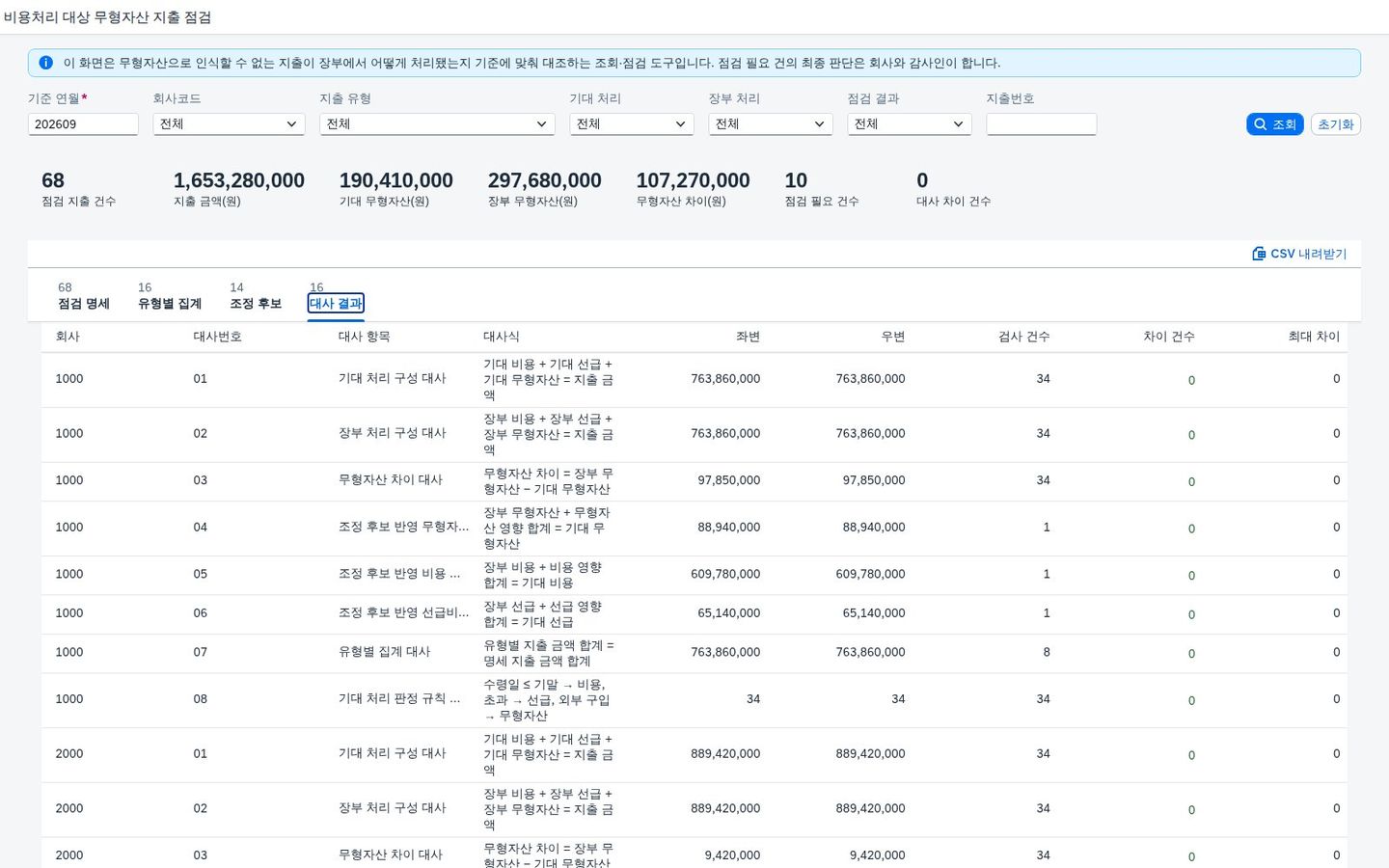Click the CSV download icon
The height and width of the screenshot is (868, 1389).
tap(1259, 254)
